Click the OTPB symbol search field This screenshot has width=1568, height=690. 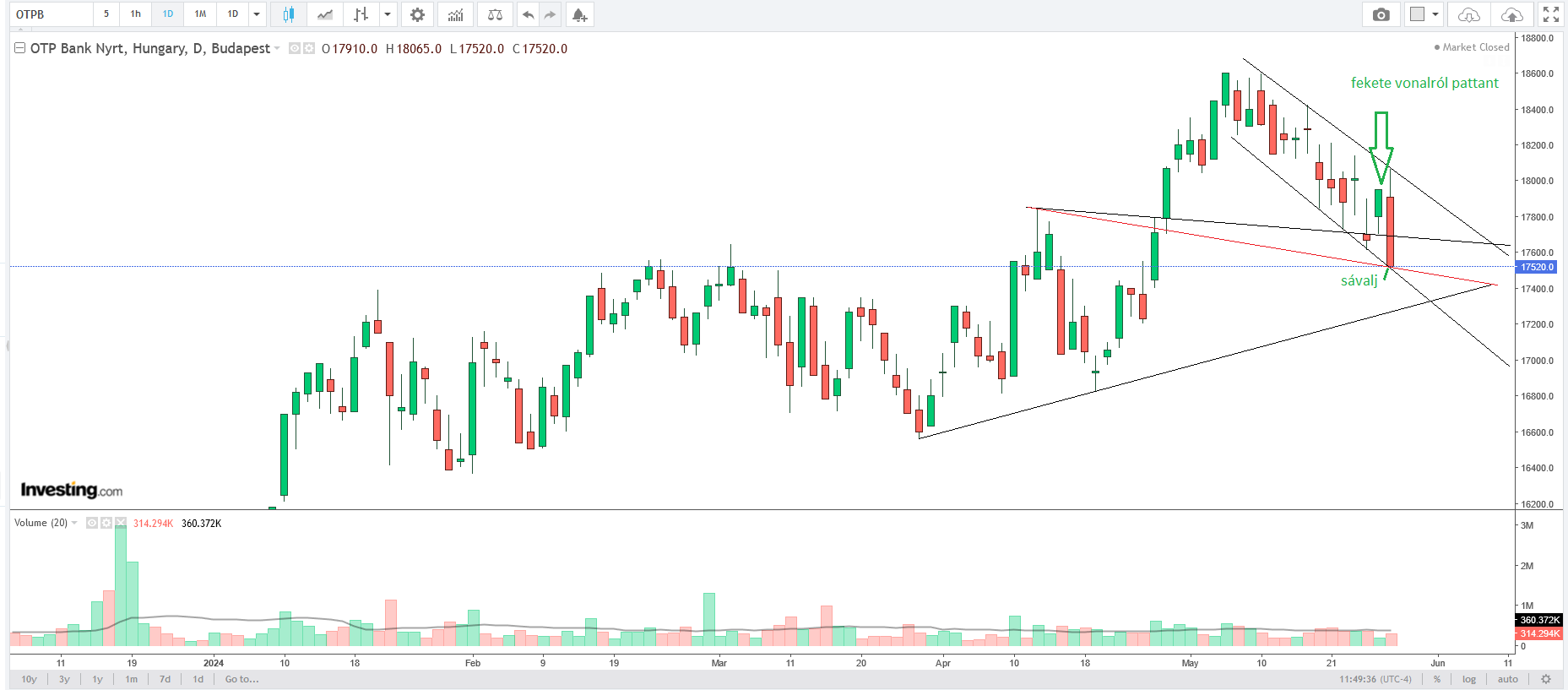click(x=52, y=14)
